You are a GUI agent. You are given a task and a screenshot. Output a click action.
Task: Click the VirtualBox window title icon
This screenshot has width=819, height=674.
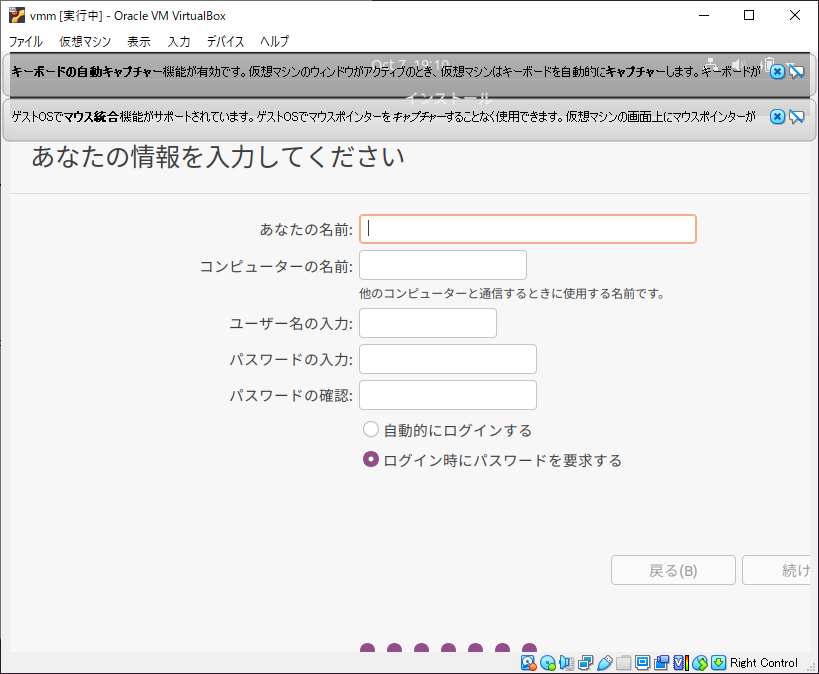17,15
